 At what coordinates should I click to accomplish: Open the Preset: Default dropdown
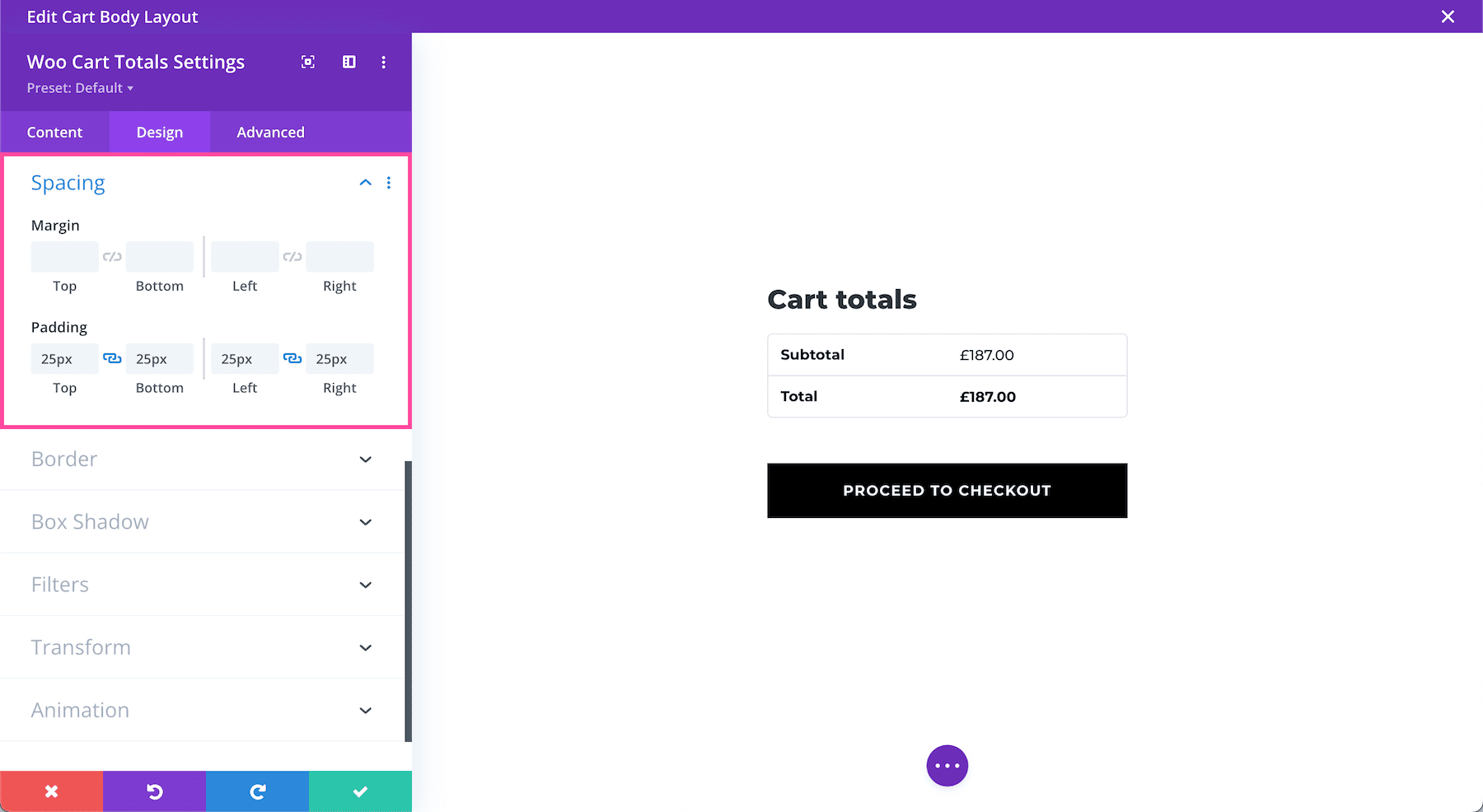80,88
